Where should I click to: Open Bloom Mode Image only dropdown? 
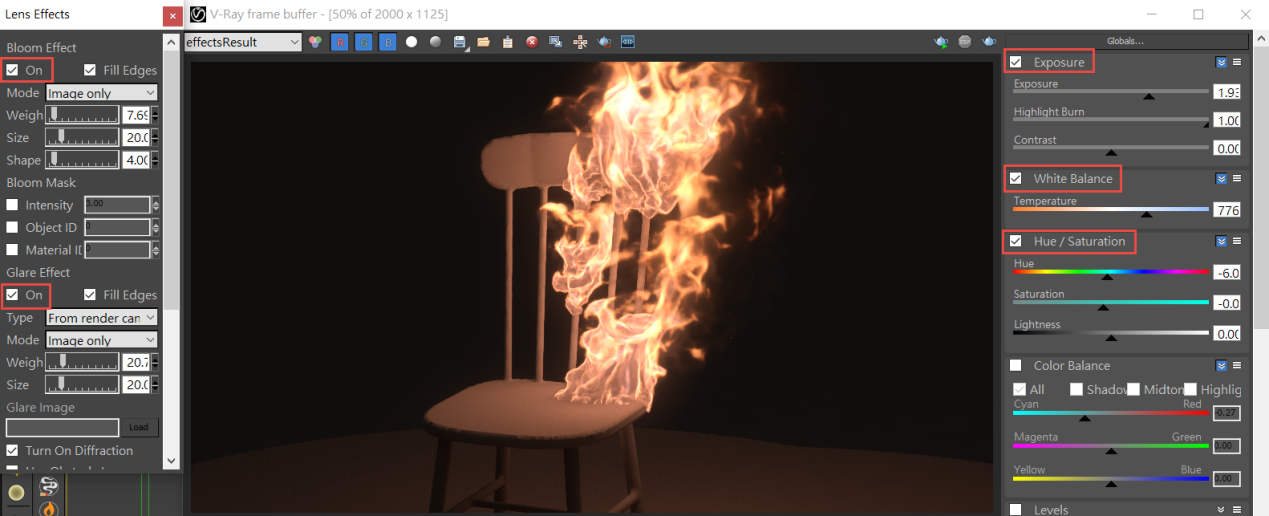pyautogui.click(x=102, y=93)
